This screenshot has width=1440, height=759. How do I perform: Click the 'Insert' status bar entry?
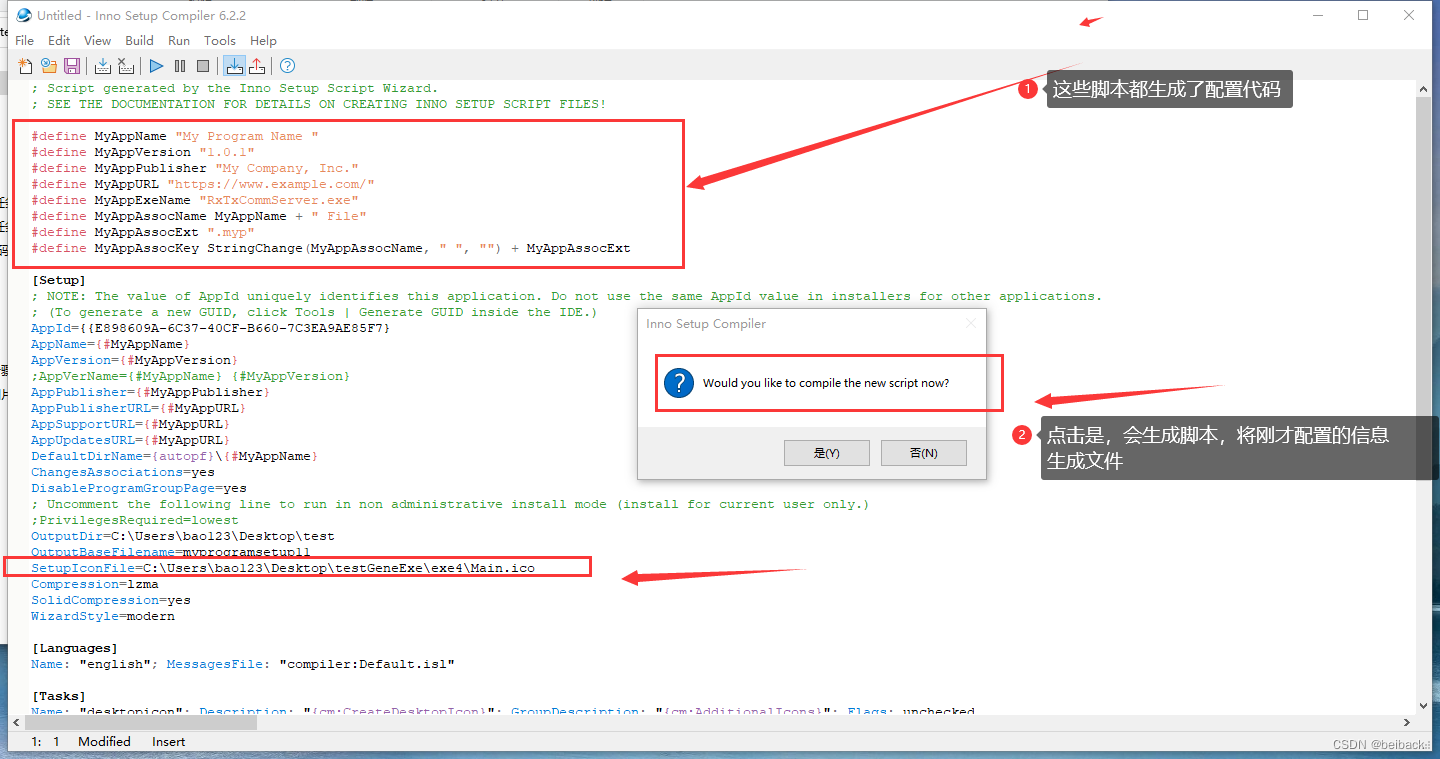(x=169, y=742)
